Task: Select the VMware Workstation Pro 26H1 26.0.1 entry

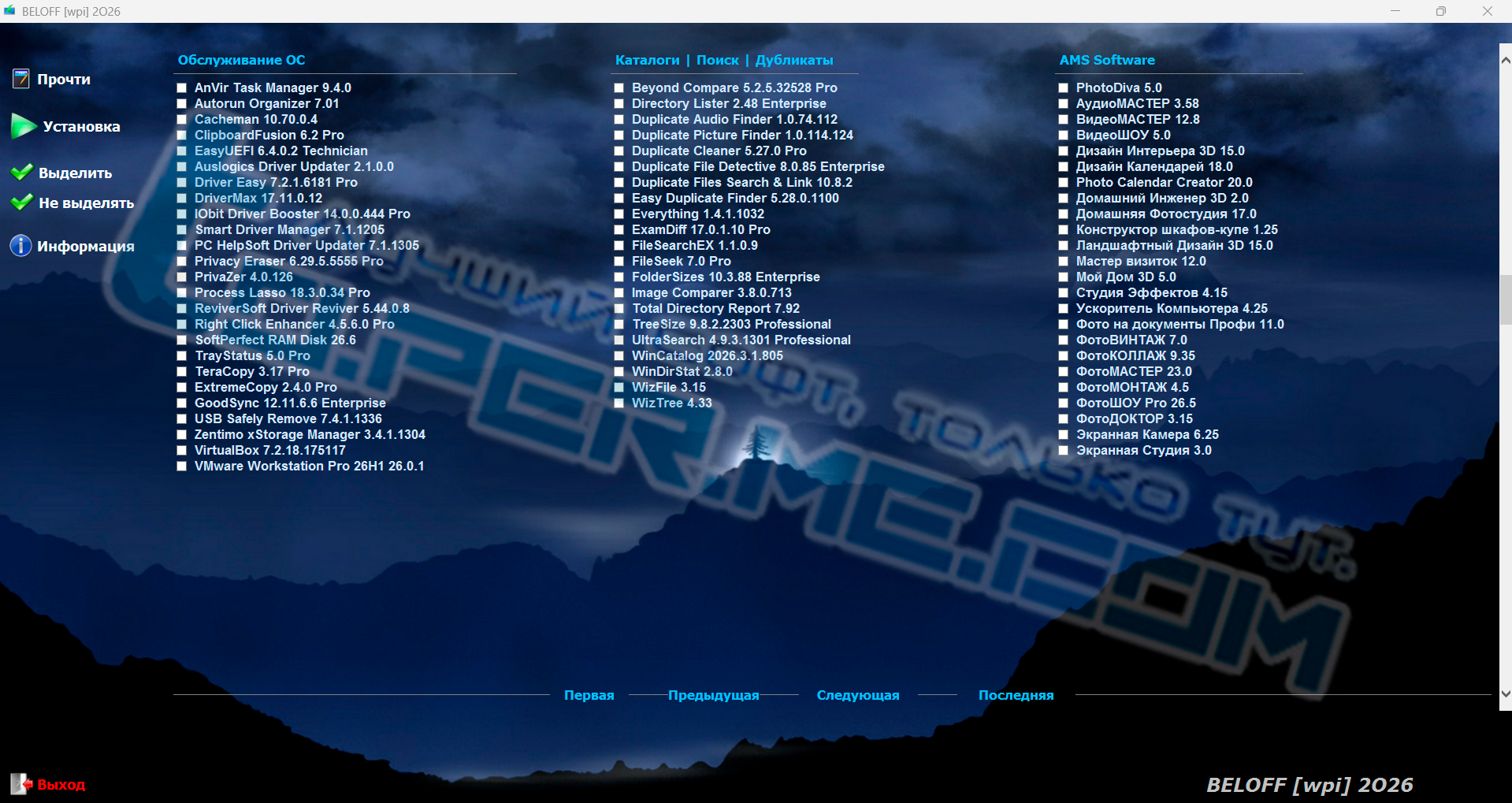Action: tap(309, 467)
